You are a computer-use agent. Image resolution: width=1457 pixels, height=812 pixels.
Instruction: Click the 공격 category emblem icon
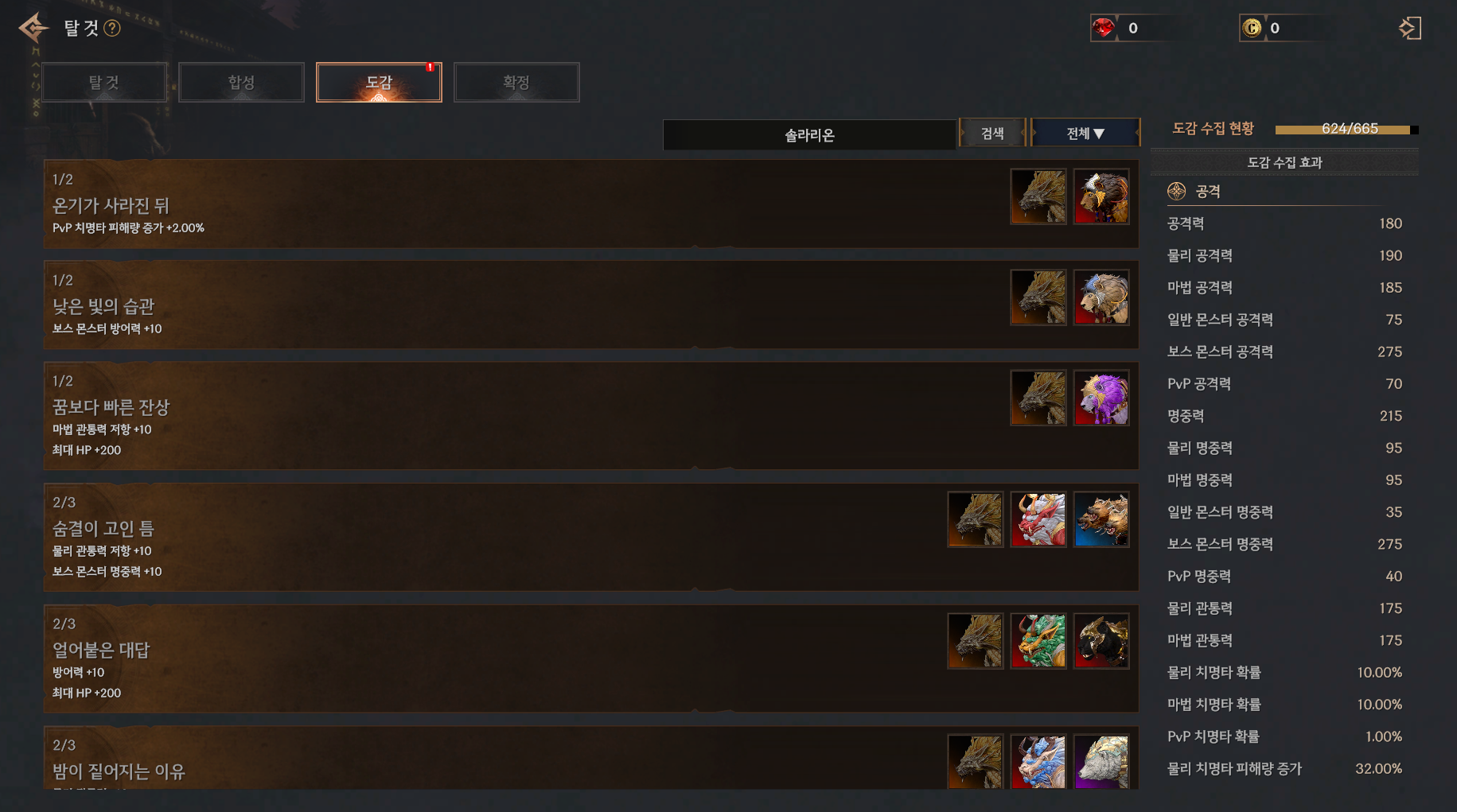[x=1176, y=191]
